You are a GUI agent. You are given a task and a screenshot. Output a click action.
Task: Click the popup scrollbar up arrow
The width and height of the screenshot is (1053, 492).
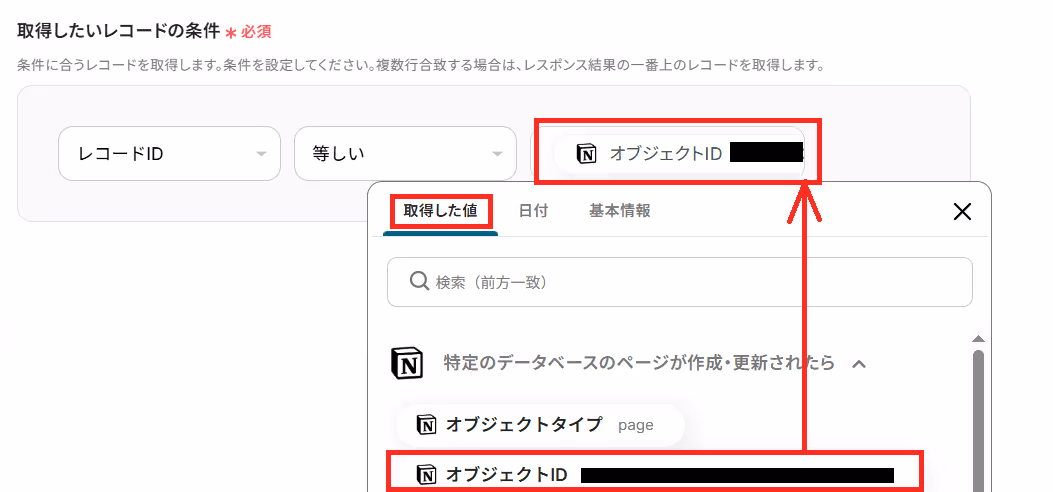coord(978,338)
